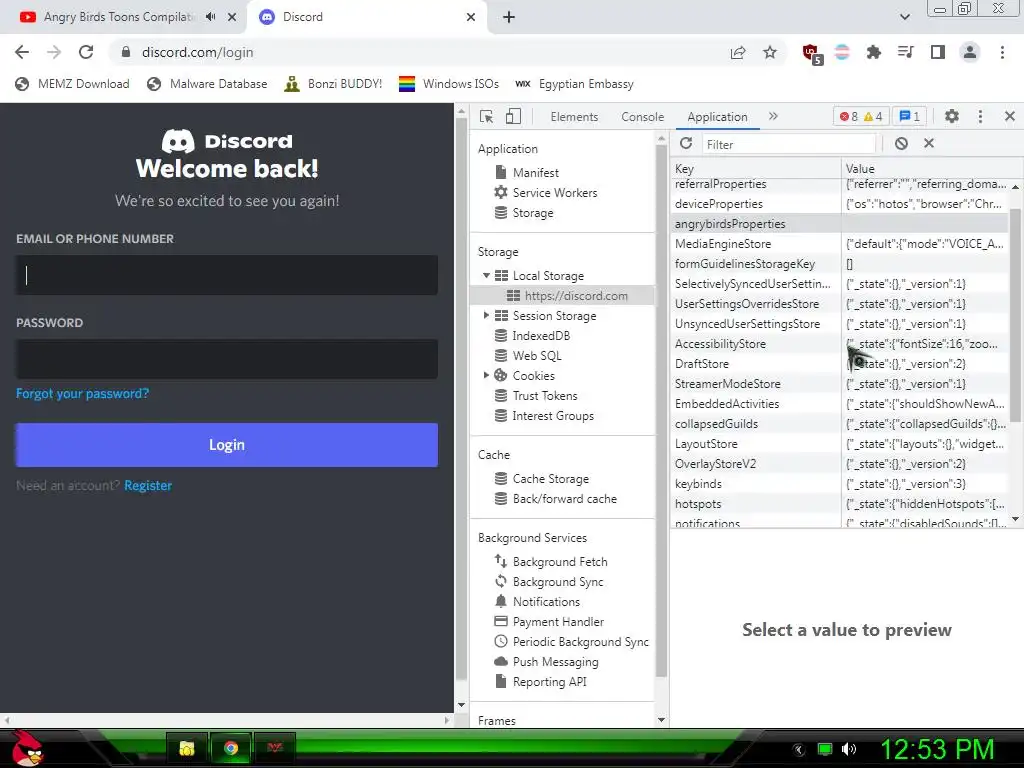Reload the Discord login page

[x=86, y=52]
